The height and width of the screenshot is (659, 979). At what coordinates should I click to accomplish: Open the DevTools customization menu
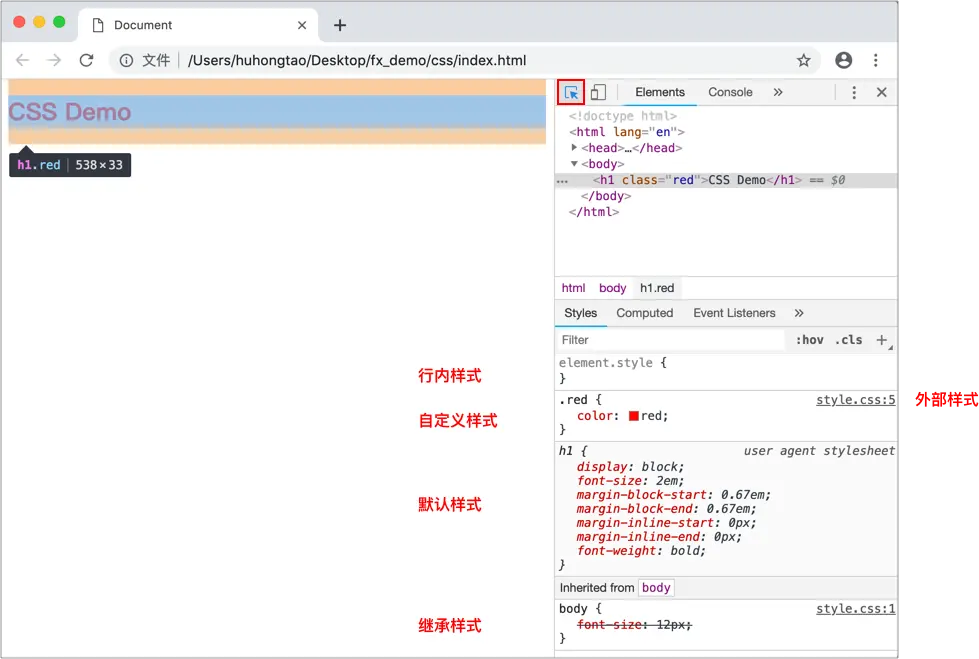tap(855, 91)
